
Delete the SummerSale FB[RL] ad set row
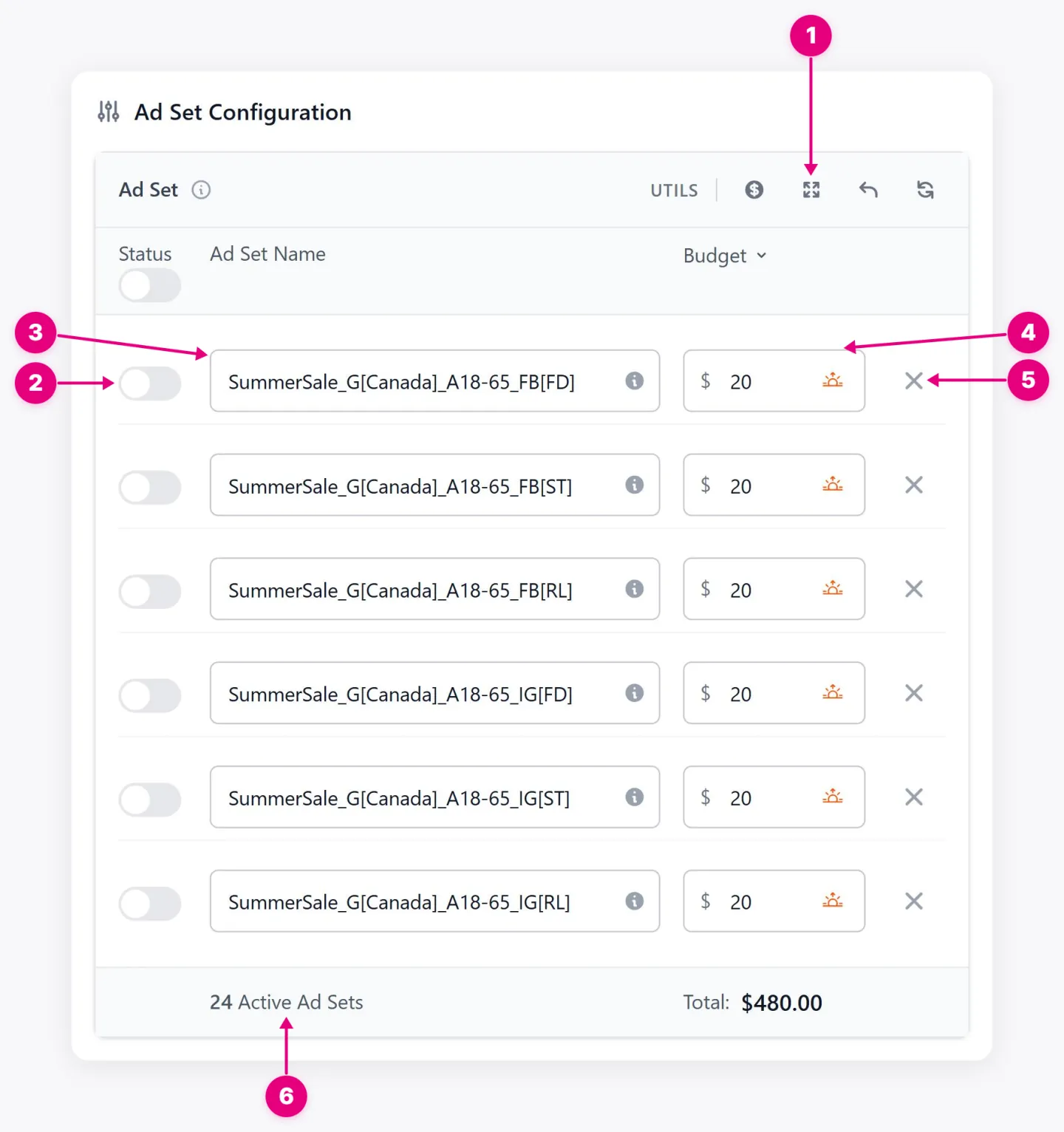914,589
